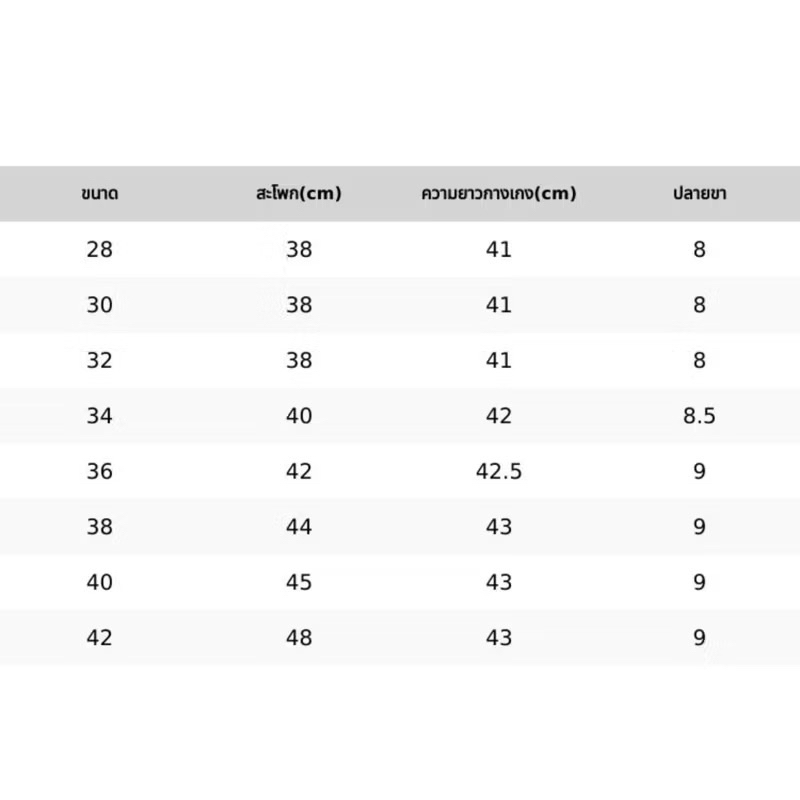The height and width of the screenshot is (800, 800).
Task: Select size 36 row label
Action: pos(99,471)
